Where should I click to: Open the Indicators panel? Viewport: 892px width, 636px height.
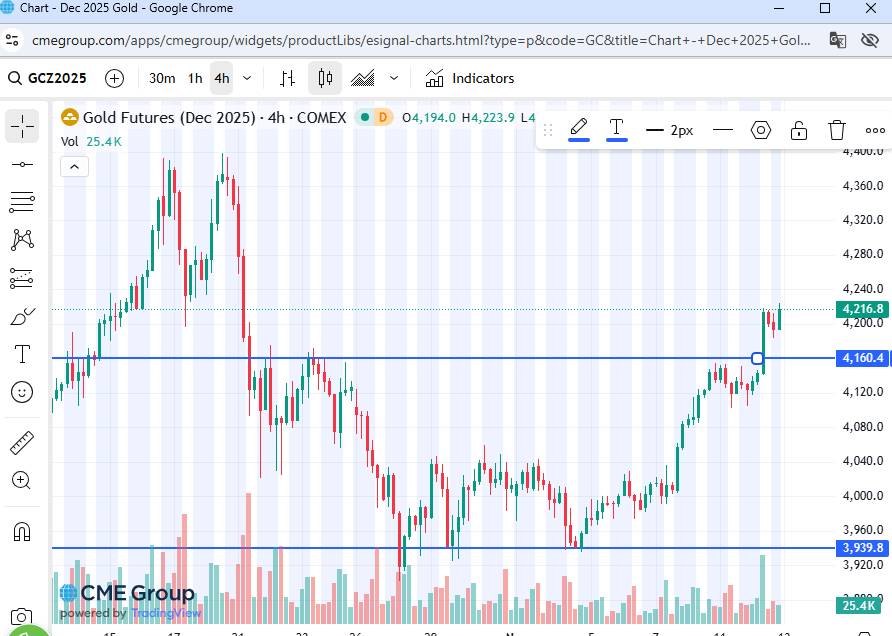tap(470, 78)
